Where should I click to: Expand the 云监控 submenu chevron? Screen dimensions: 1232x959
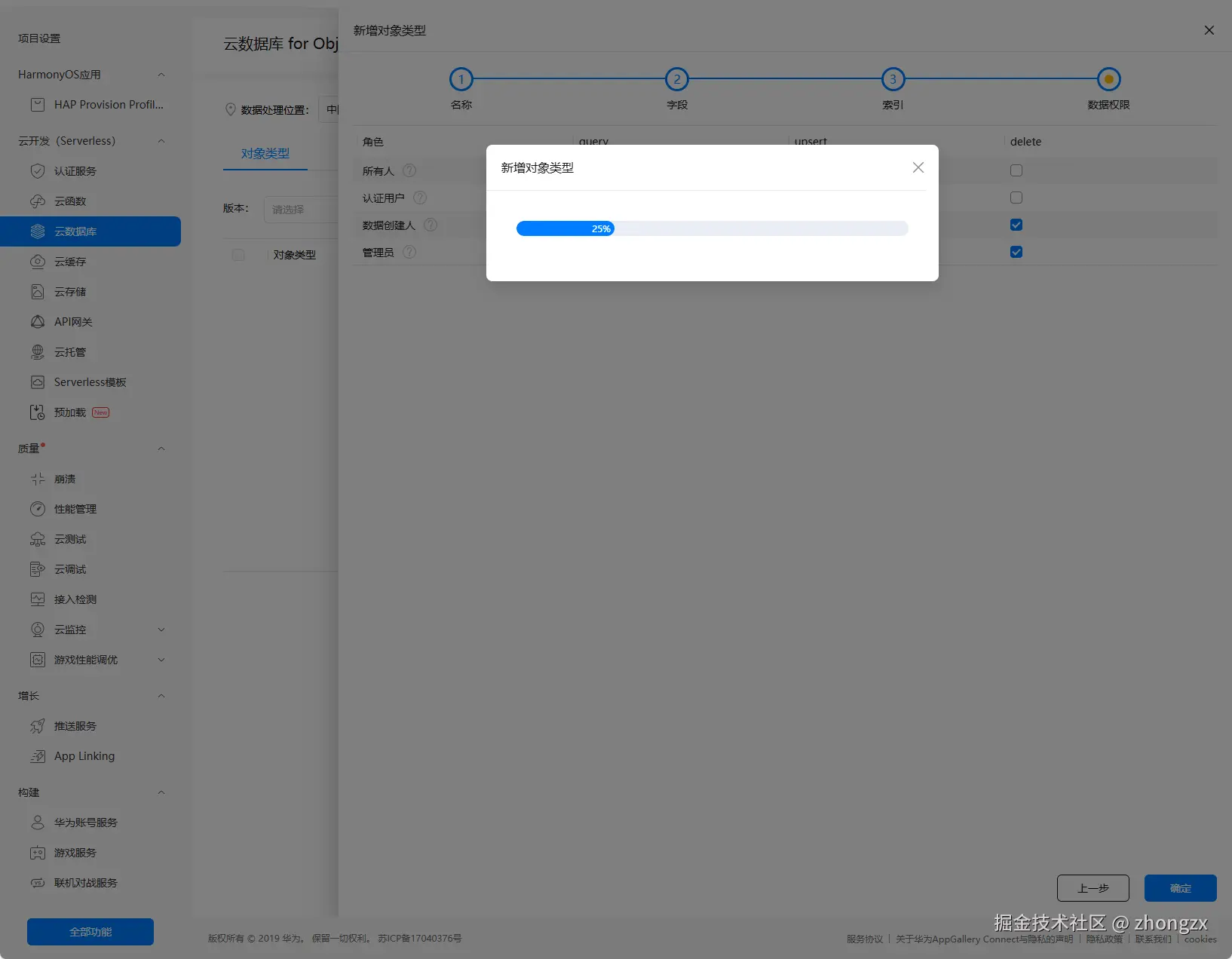(x=161, y=630)
